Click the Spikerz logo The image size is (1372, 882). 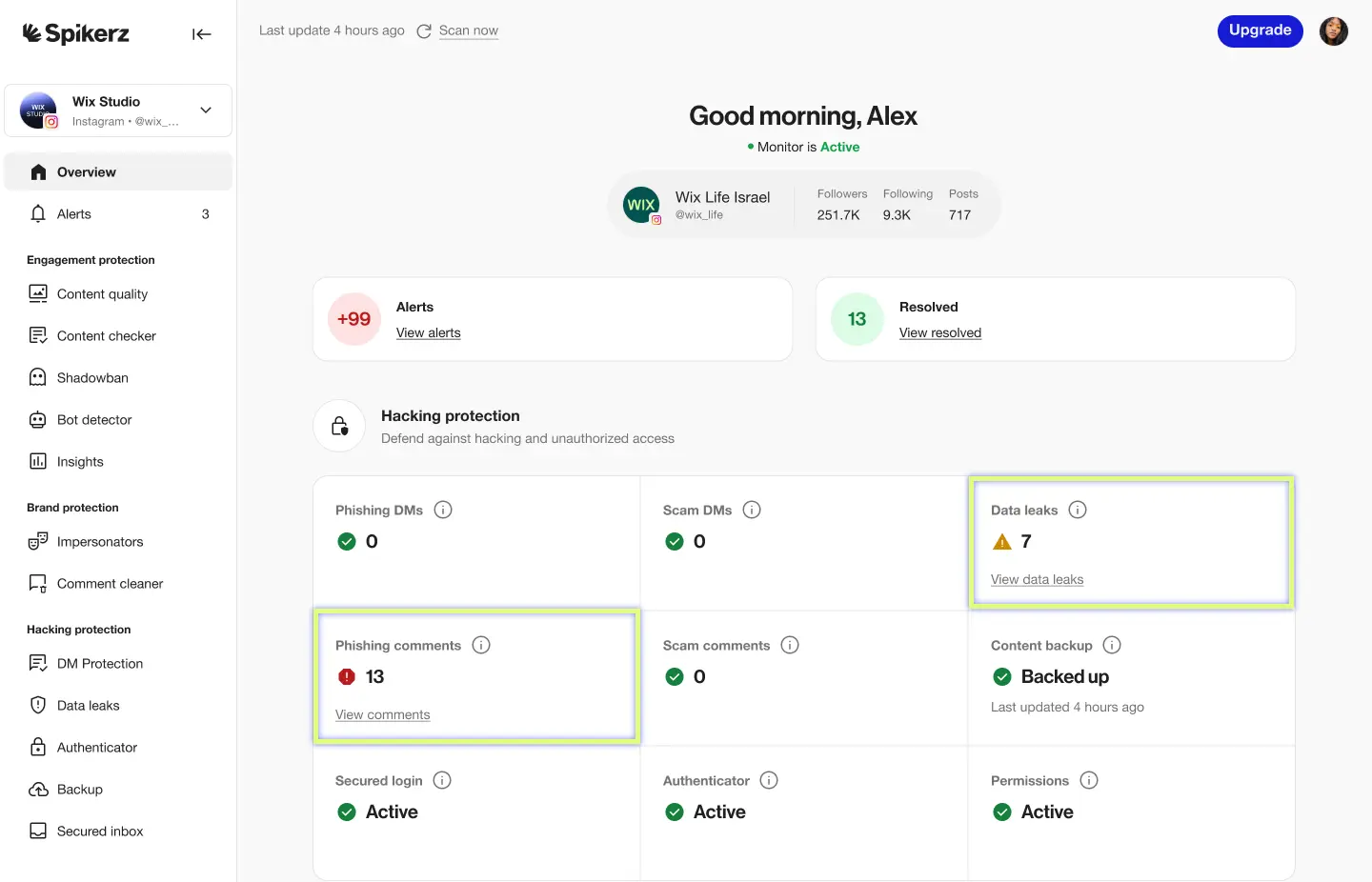point(75,31)
